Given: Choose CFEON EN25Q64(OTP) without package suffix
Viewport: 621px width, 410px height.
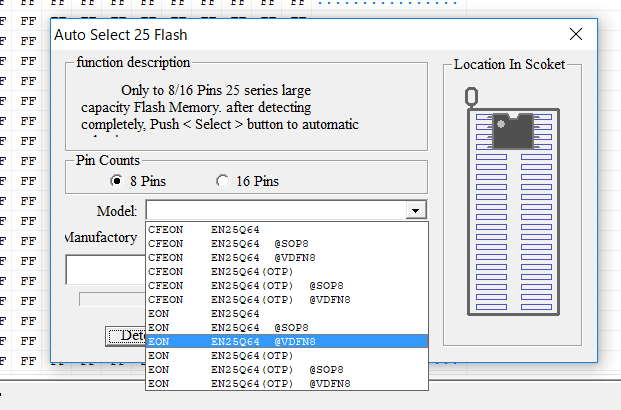Looking at the screenshot, I should tap(287, 272).
